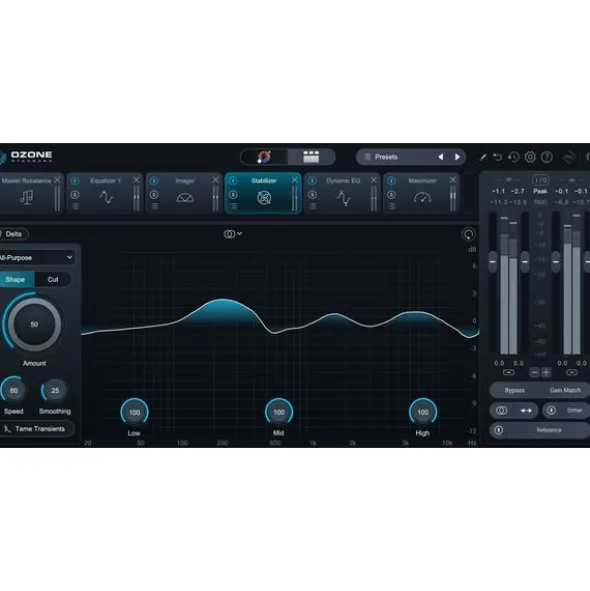Remove the Imager module

[215, 180]
